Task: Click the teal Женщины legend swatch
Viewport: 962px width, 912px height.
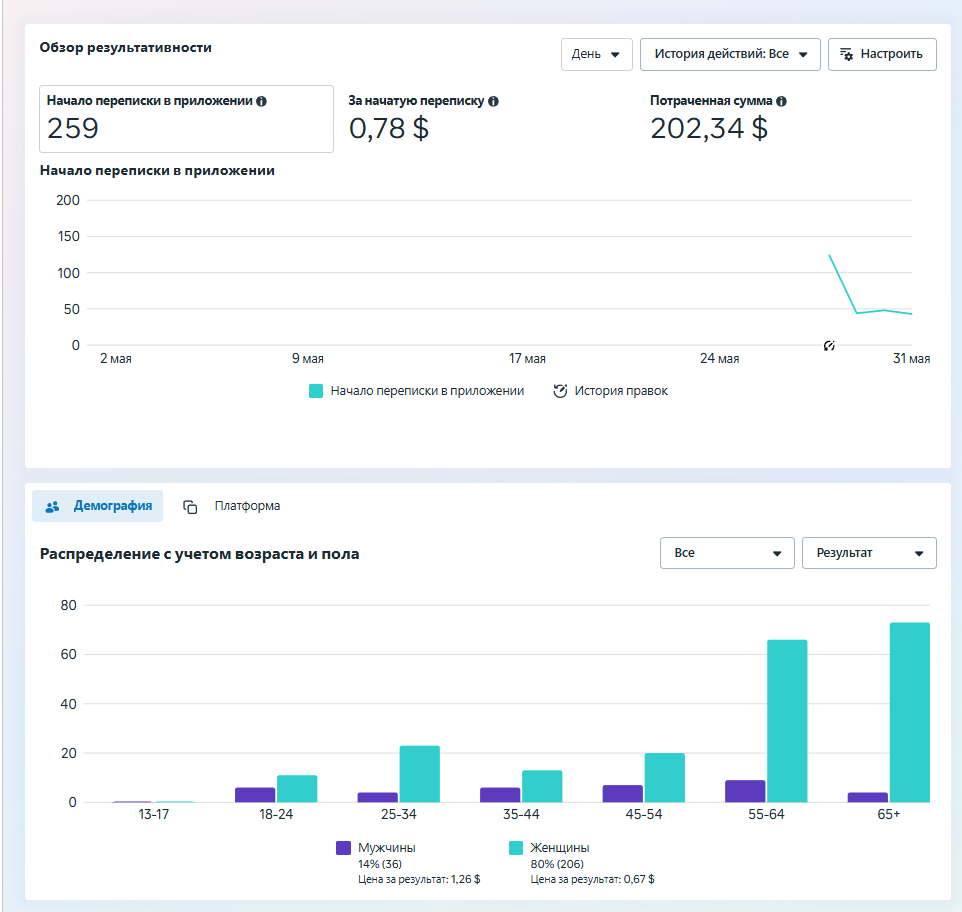Action: tap(516, 848)
